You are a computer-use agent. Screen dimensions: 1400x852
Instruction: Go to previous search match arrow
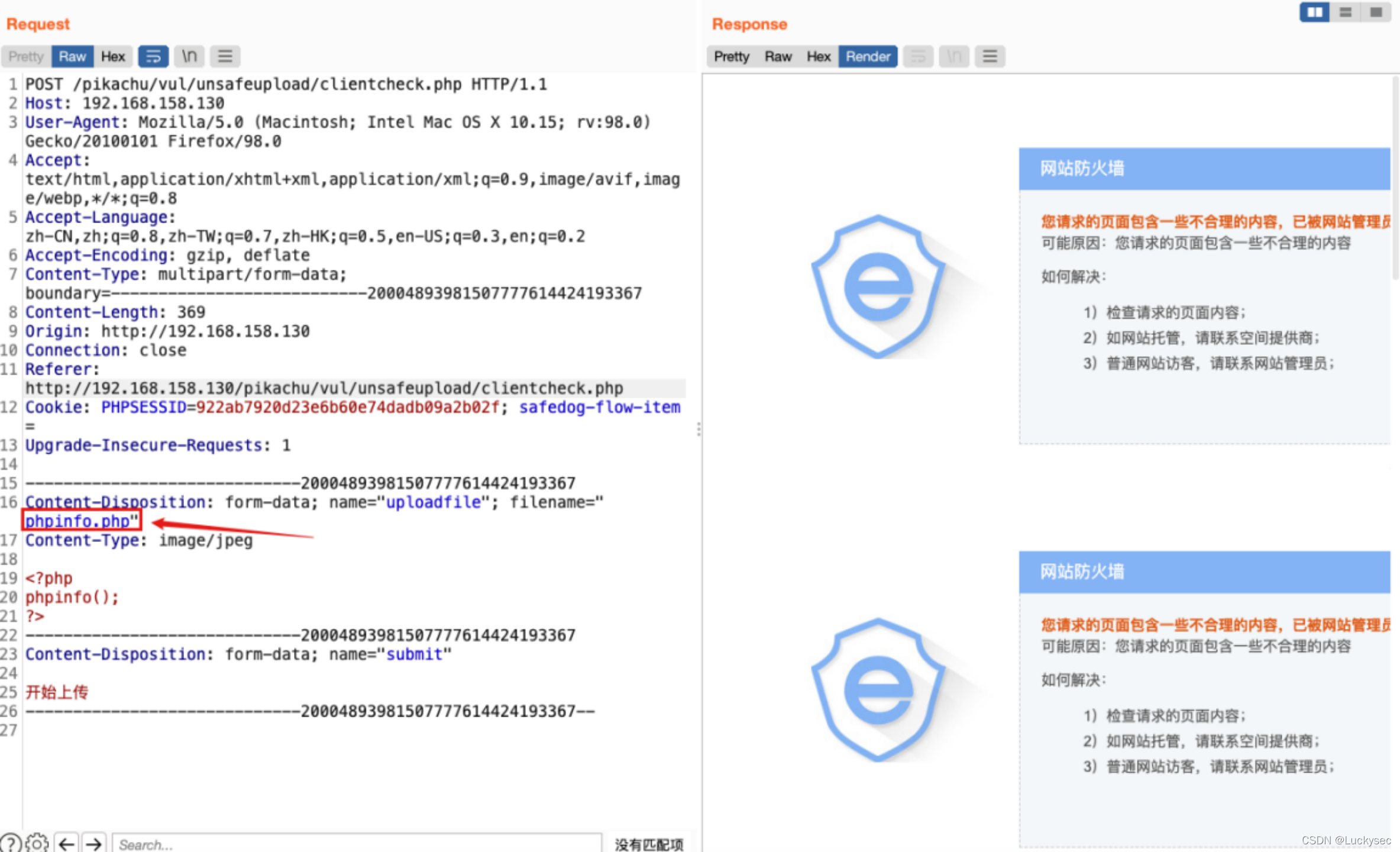click(66, 843)
